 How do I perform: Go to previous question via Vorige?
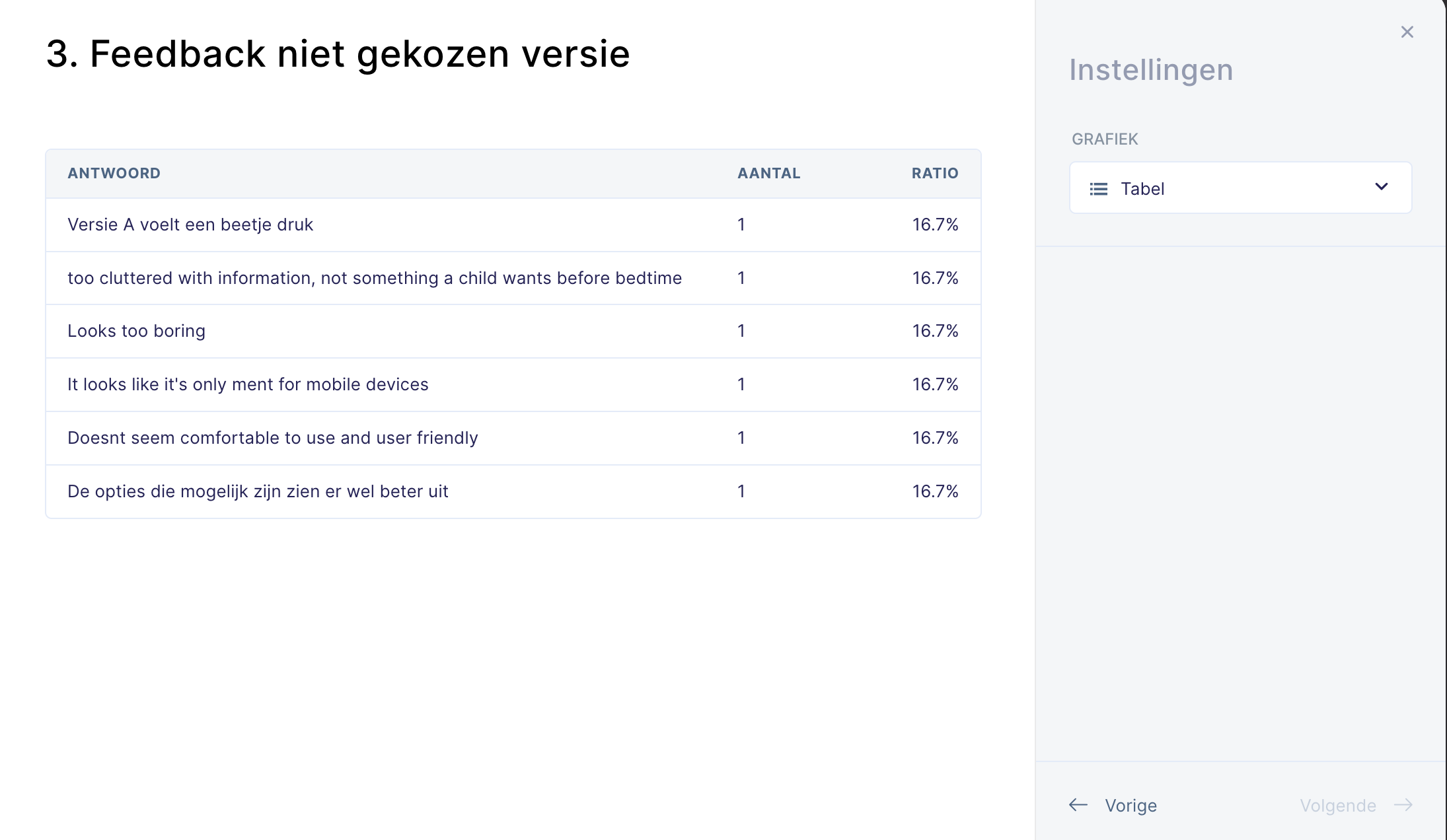1131,806
